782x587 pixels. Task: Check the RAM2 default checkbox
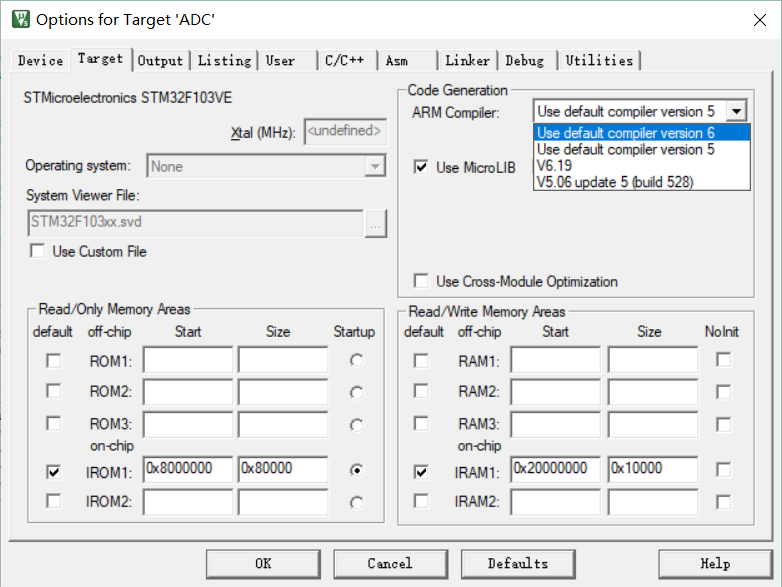(421, 391)
